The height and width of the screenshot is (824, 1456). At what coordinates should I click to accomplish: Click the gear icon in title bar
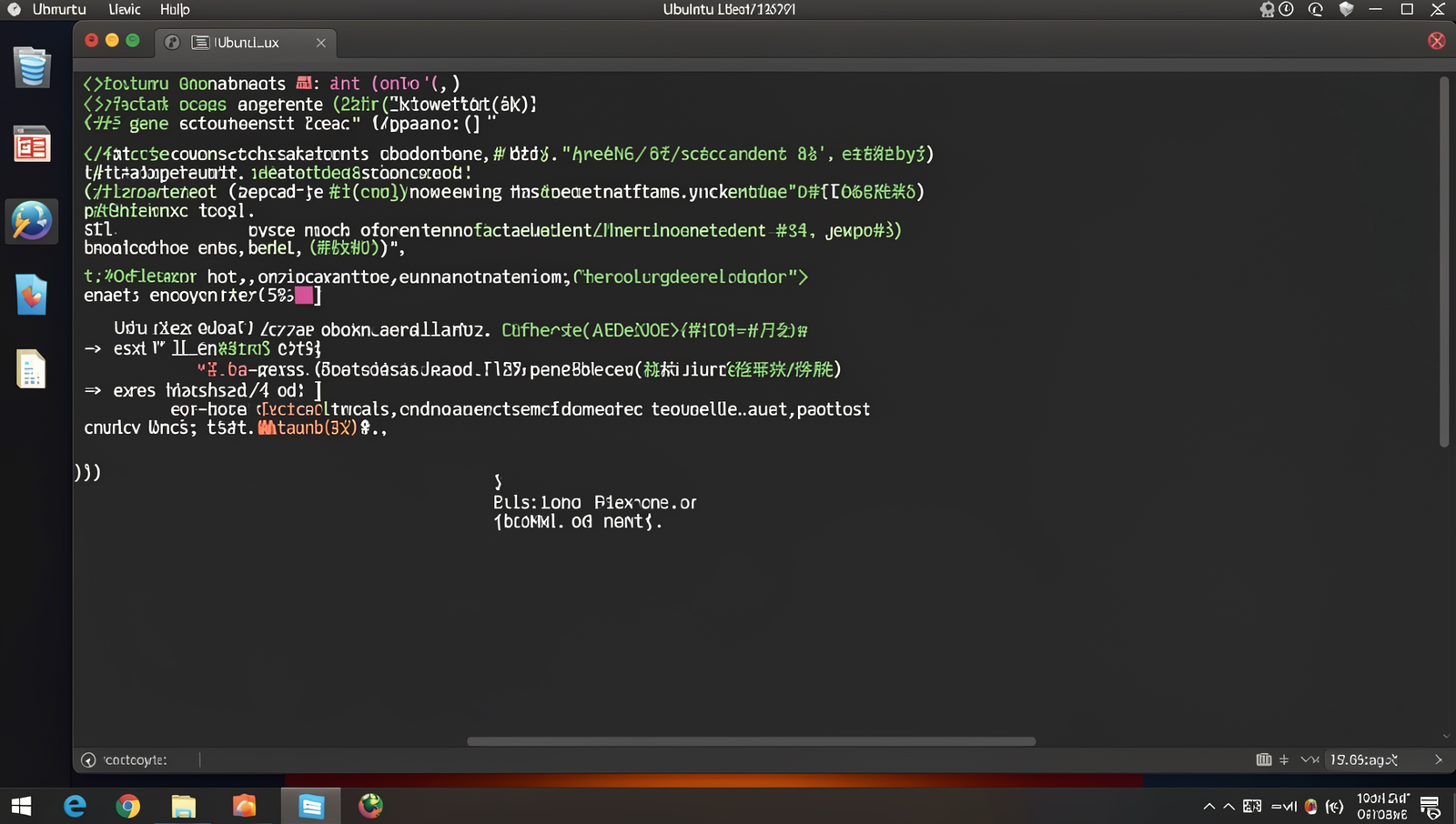1267,9
